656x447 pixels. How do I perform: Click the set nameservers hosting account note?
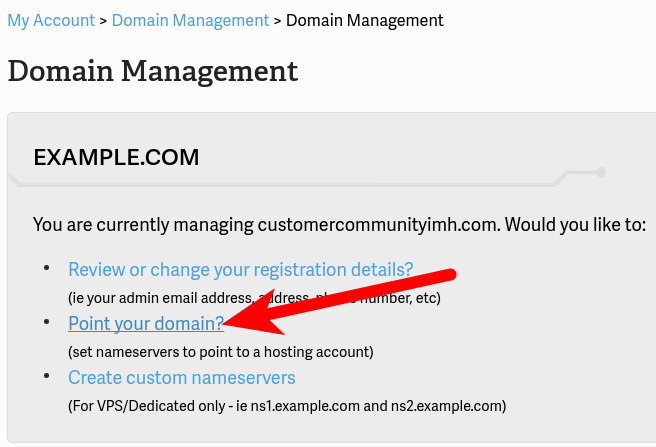(x=220, y=352)
